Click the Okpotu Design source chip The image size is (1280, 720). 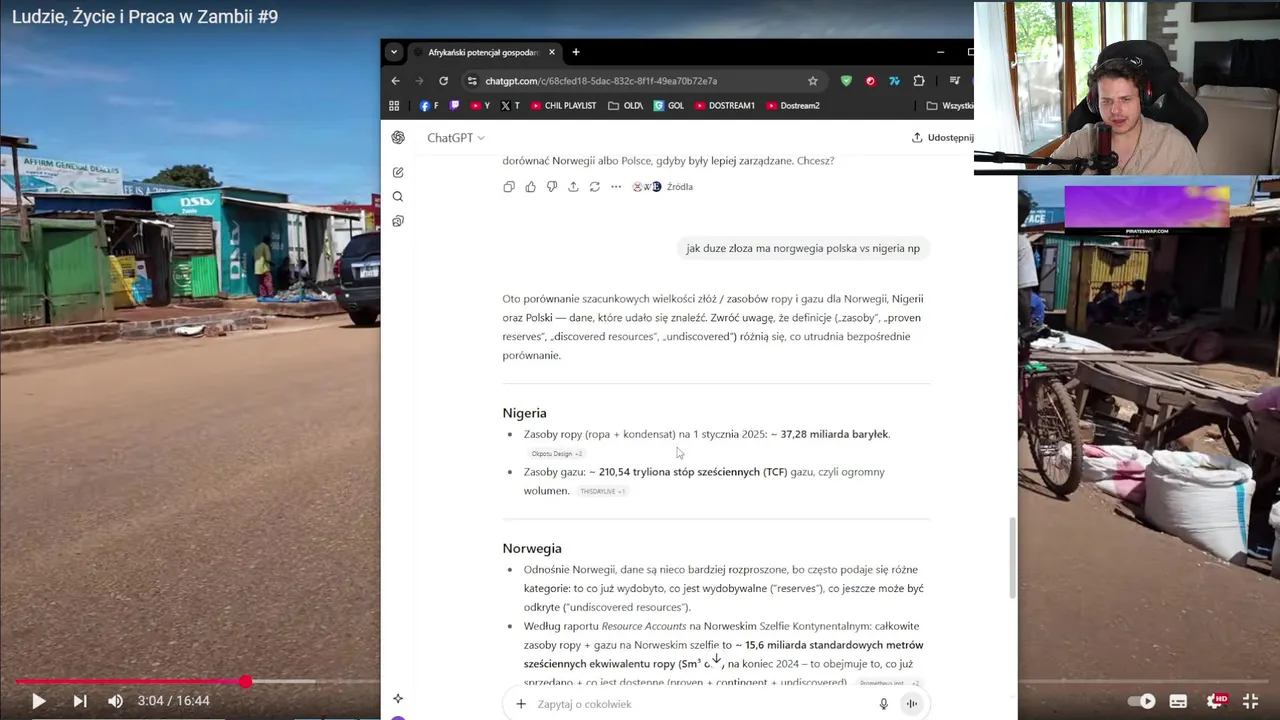[557, 454]
